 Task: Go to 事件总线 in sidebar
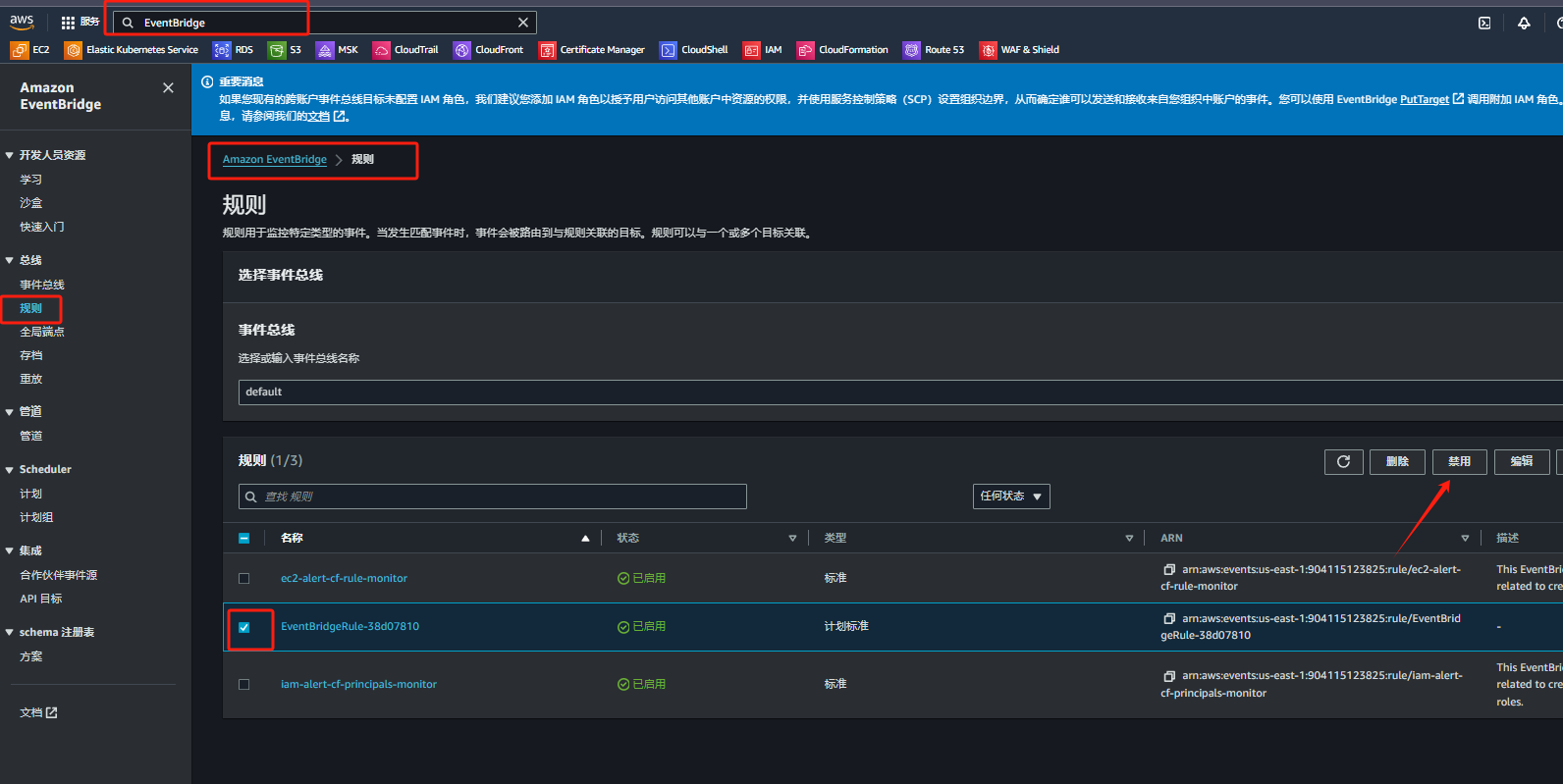pyautogui.click(x=42, y=285)
